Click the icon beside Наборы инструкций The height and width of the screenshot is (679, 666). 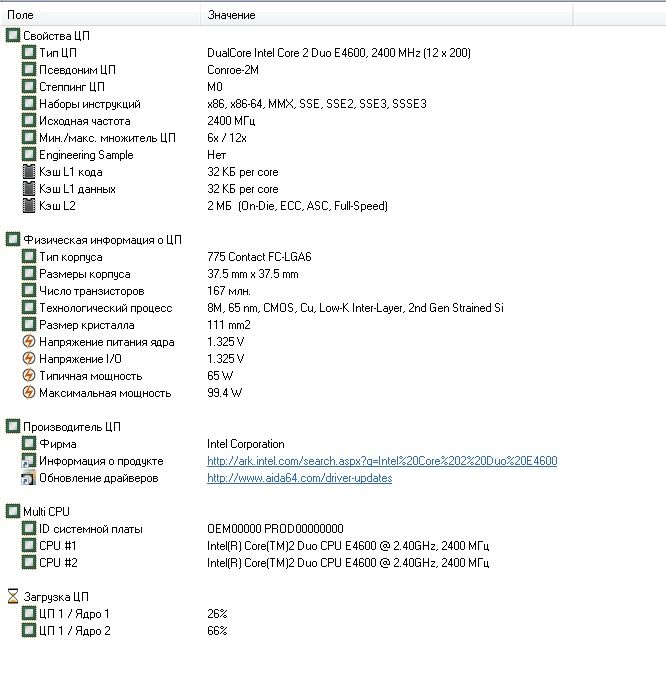click(x=29, y=103)
